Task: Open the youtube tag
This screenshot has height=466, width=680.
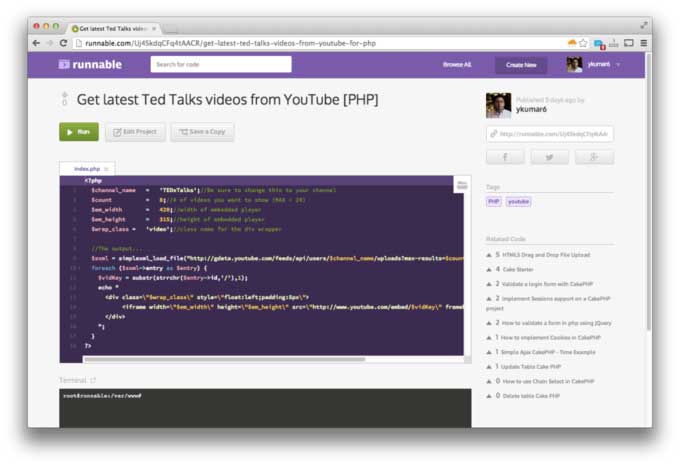Action: coord(518,201)
